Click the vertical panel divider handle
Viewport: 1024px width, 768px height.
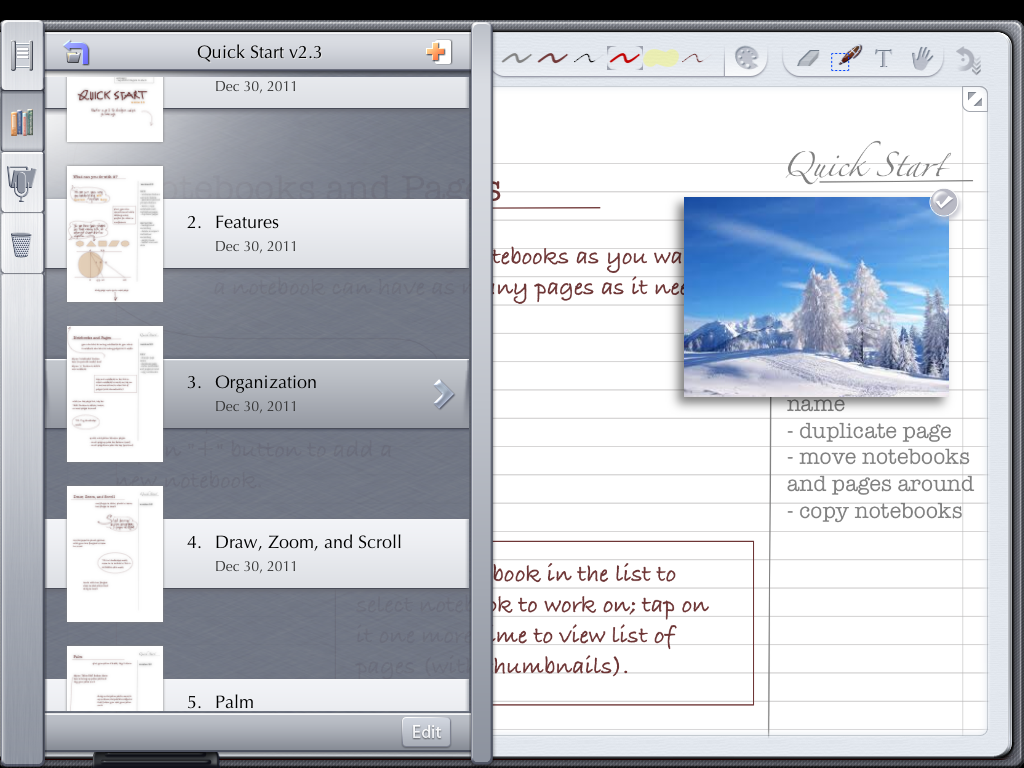482,394
